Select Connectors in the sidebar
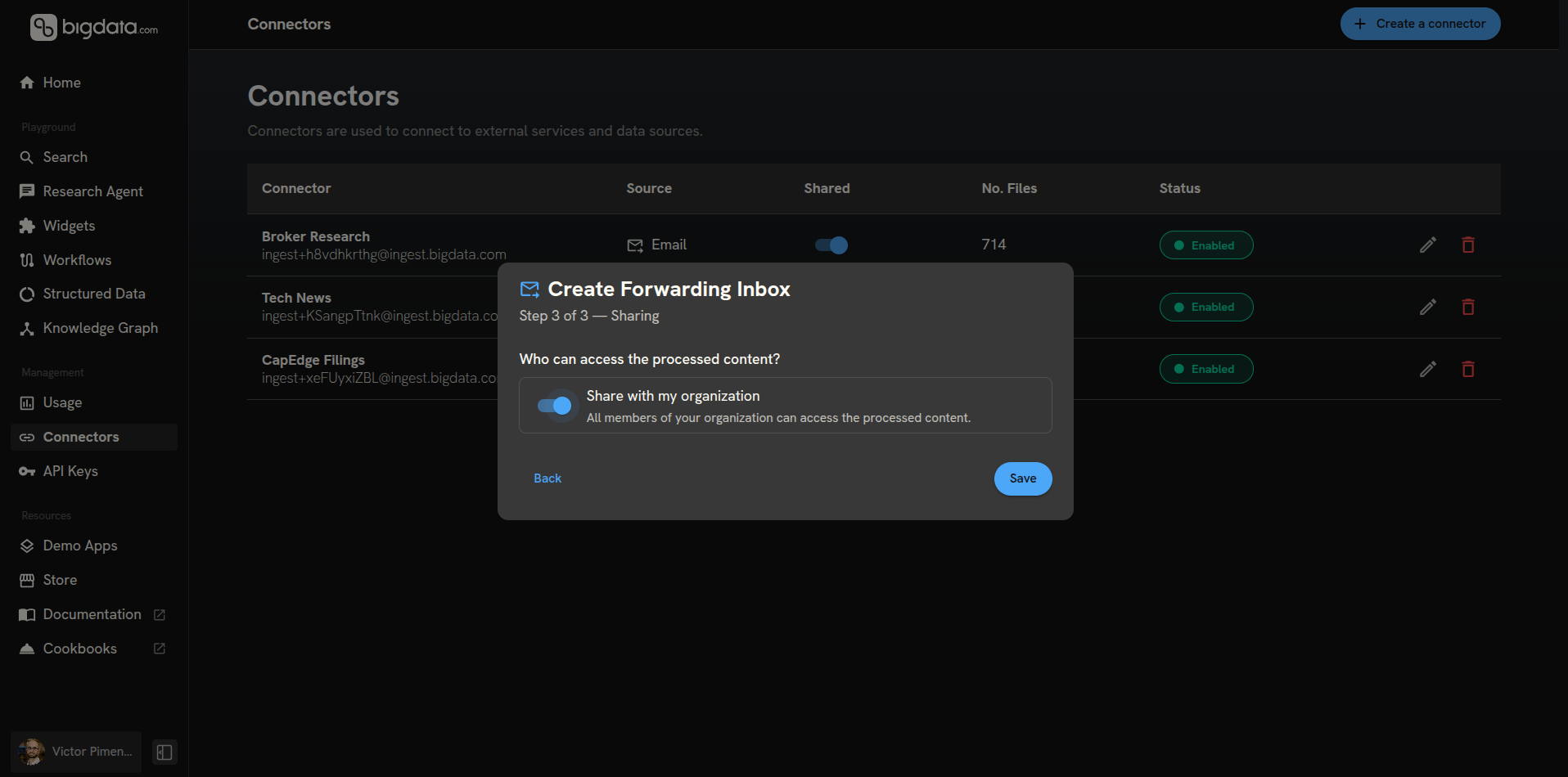Viewport: 1568px width, 777px height. point(94,437)
